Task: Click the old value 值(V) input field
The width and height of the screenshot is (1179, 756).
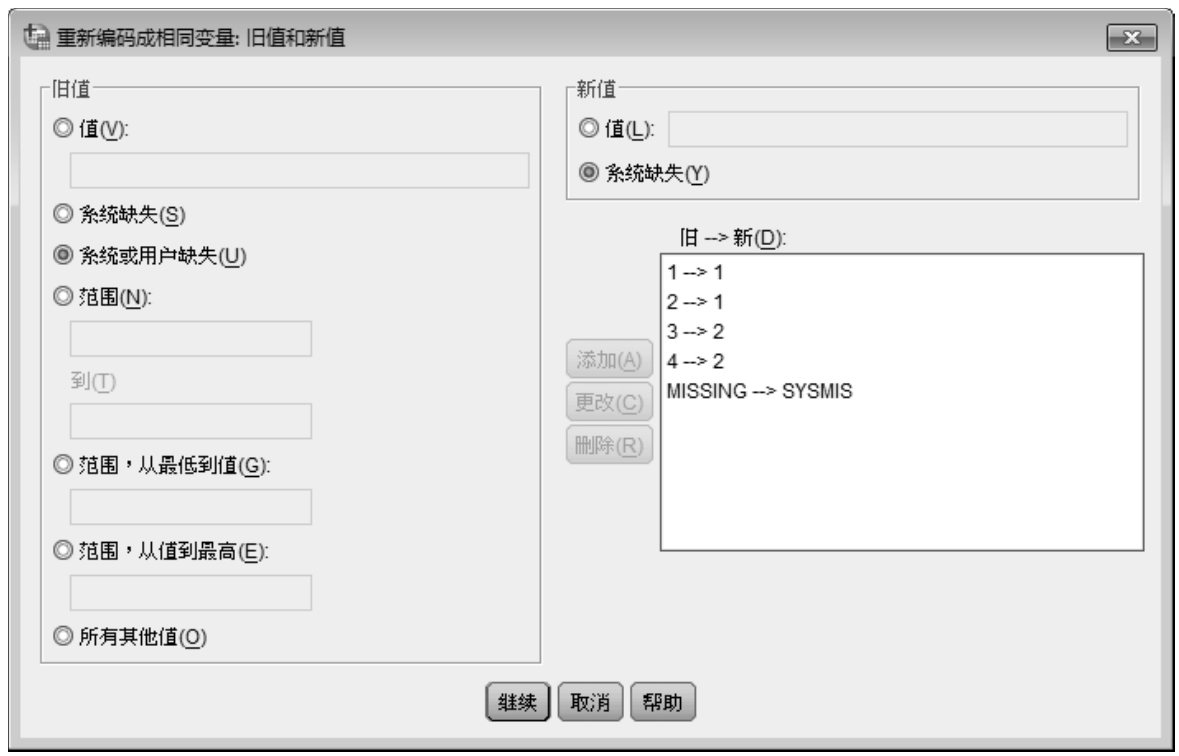Action: [299, 171]
